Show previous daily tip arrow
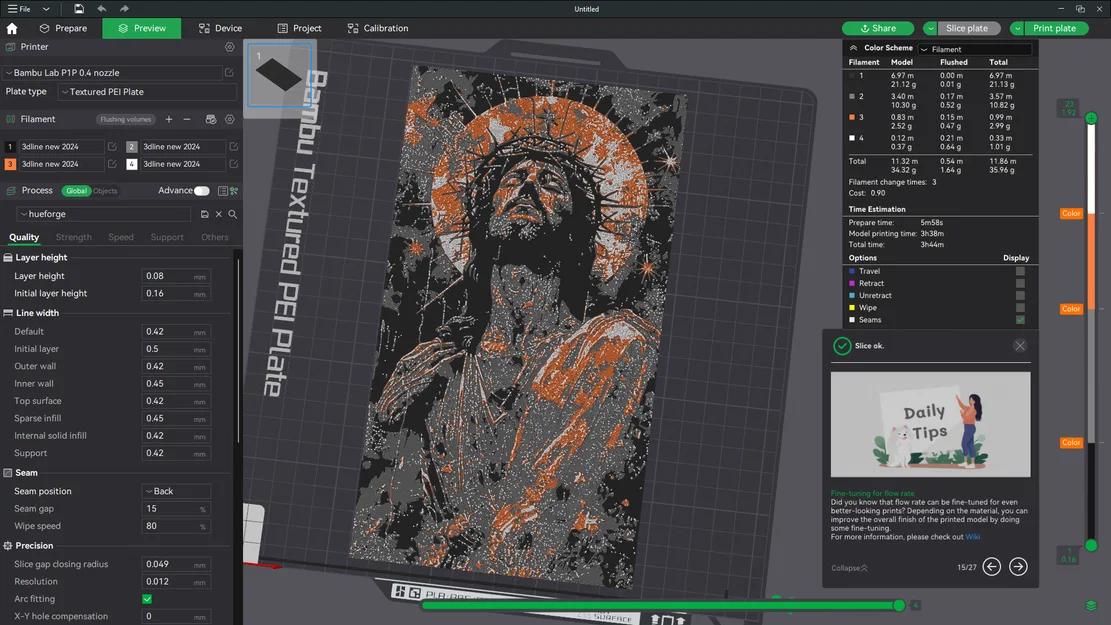Image resolution: width=1111 pixels, height=625 pixels. [x=991, y=566]
